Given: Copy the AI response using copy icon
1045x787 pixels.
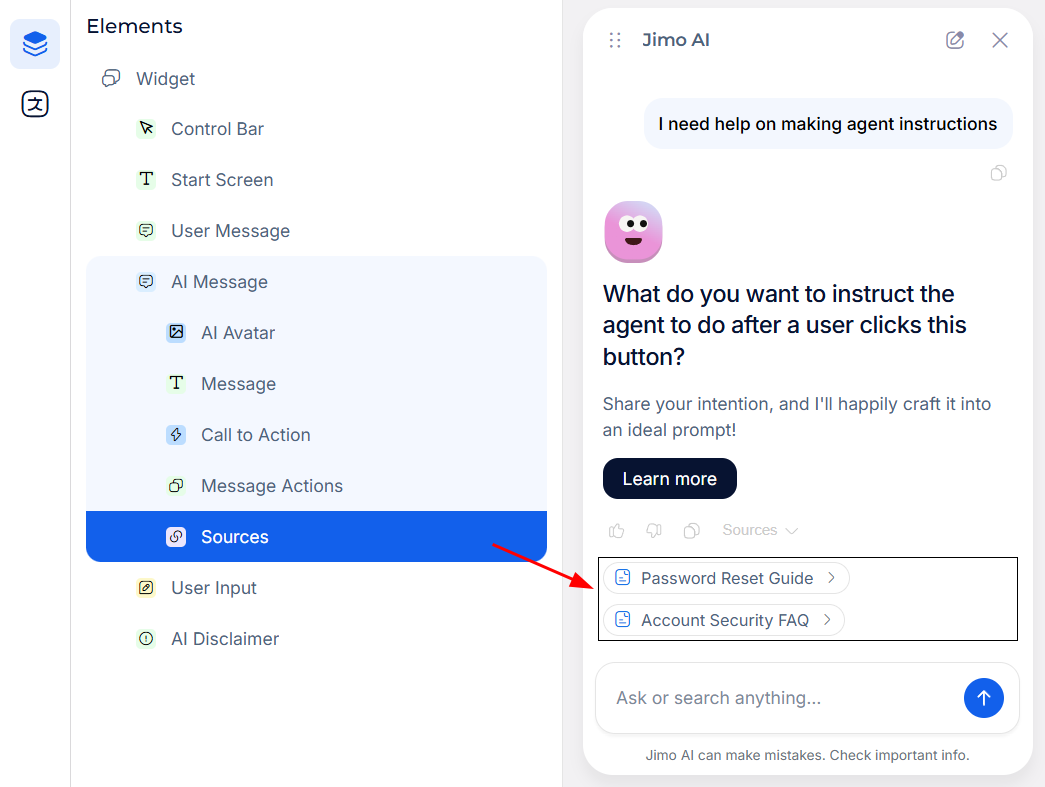Looking at the screenshot, I should pos(691,531).
